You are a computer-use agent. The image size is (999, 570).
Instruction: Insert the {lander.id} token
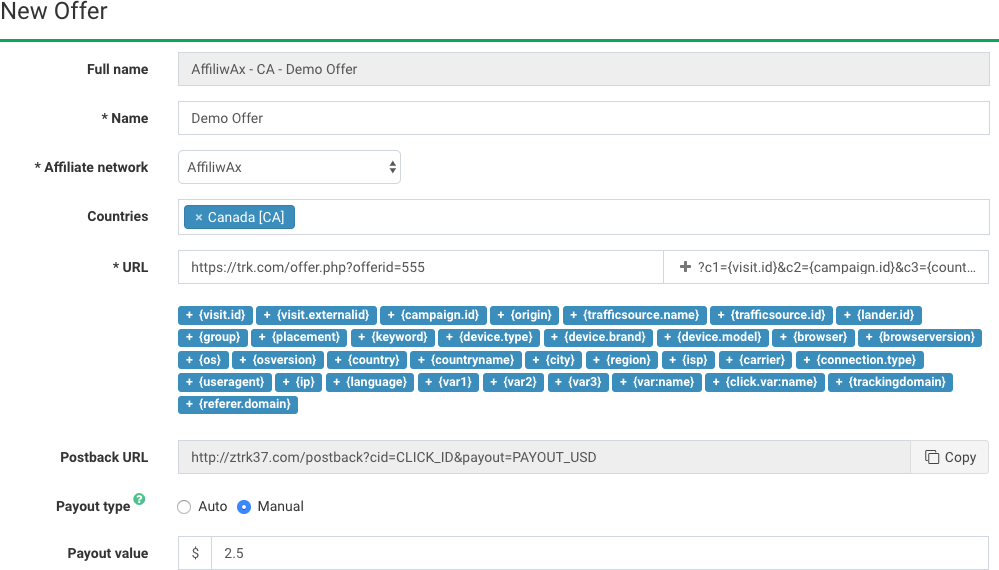(x=879, y=315)
